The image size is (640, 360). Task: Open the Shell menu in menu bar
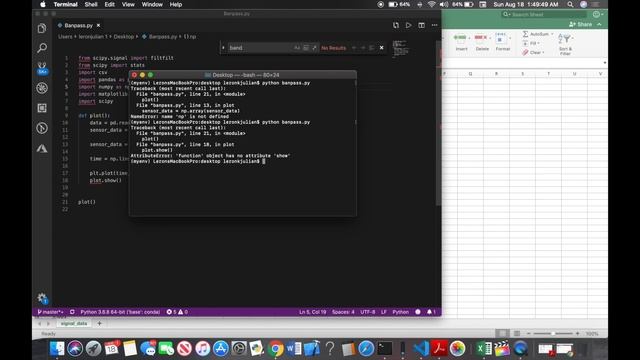91,4
